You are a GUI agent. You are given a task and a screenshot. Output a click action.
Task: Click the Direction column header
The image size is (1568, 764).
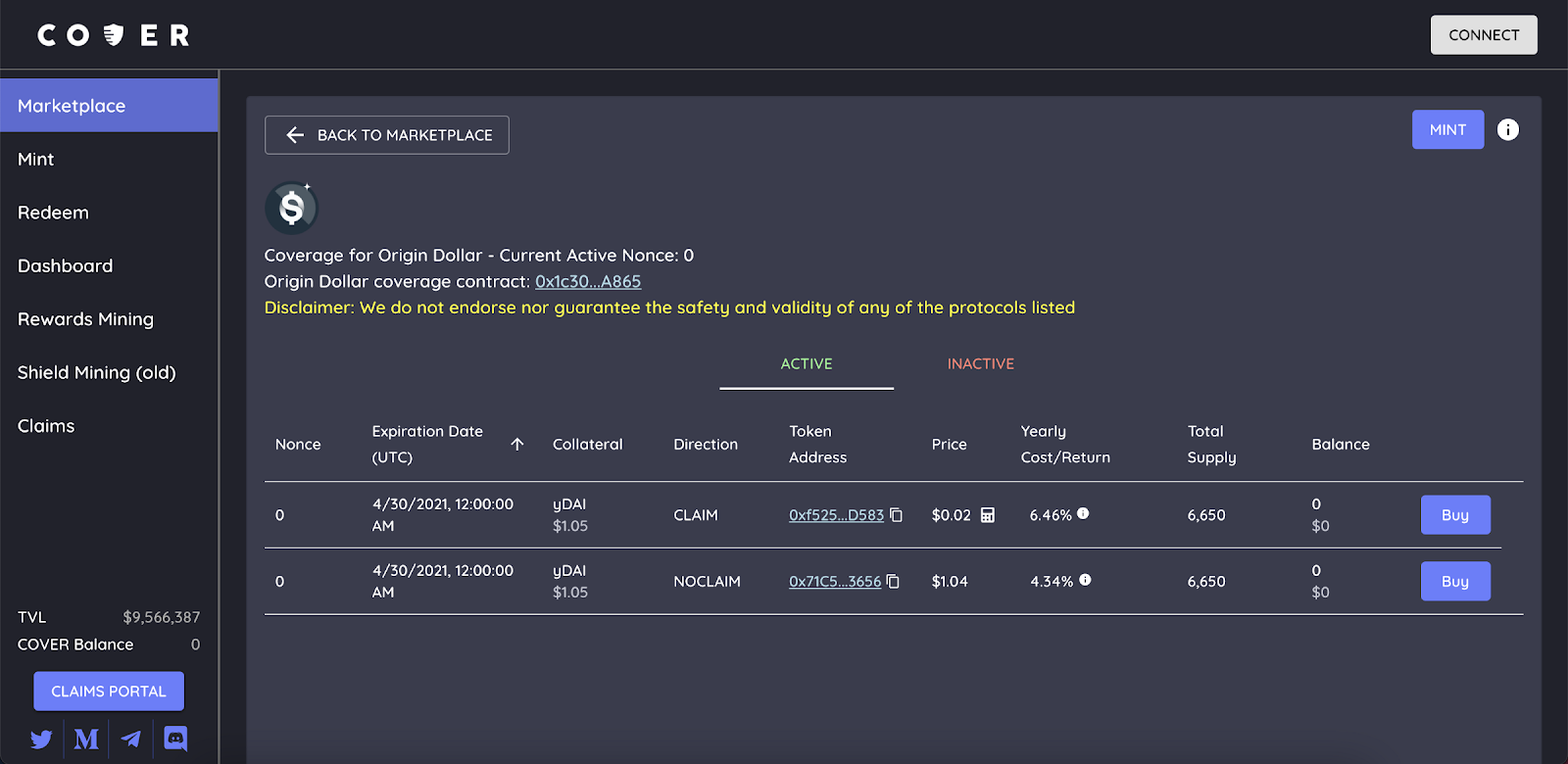(706, 444)
